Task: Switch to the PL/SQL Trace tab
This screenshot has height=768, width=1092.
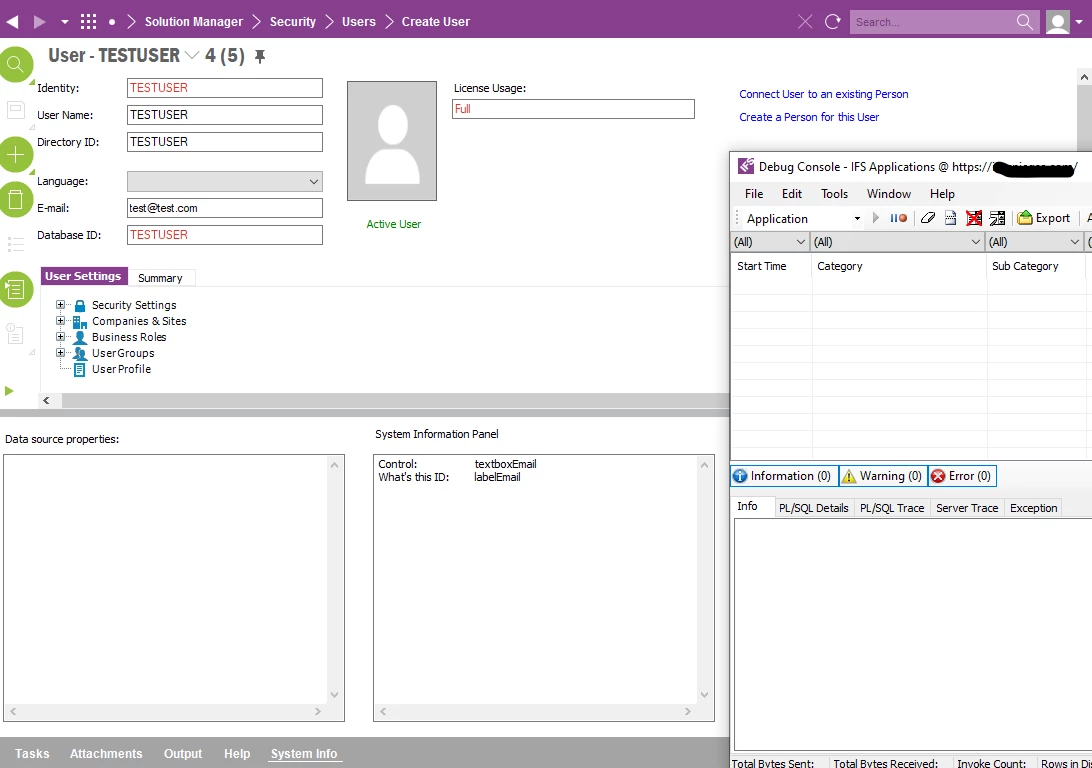Action: (x=892, y=508)
